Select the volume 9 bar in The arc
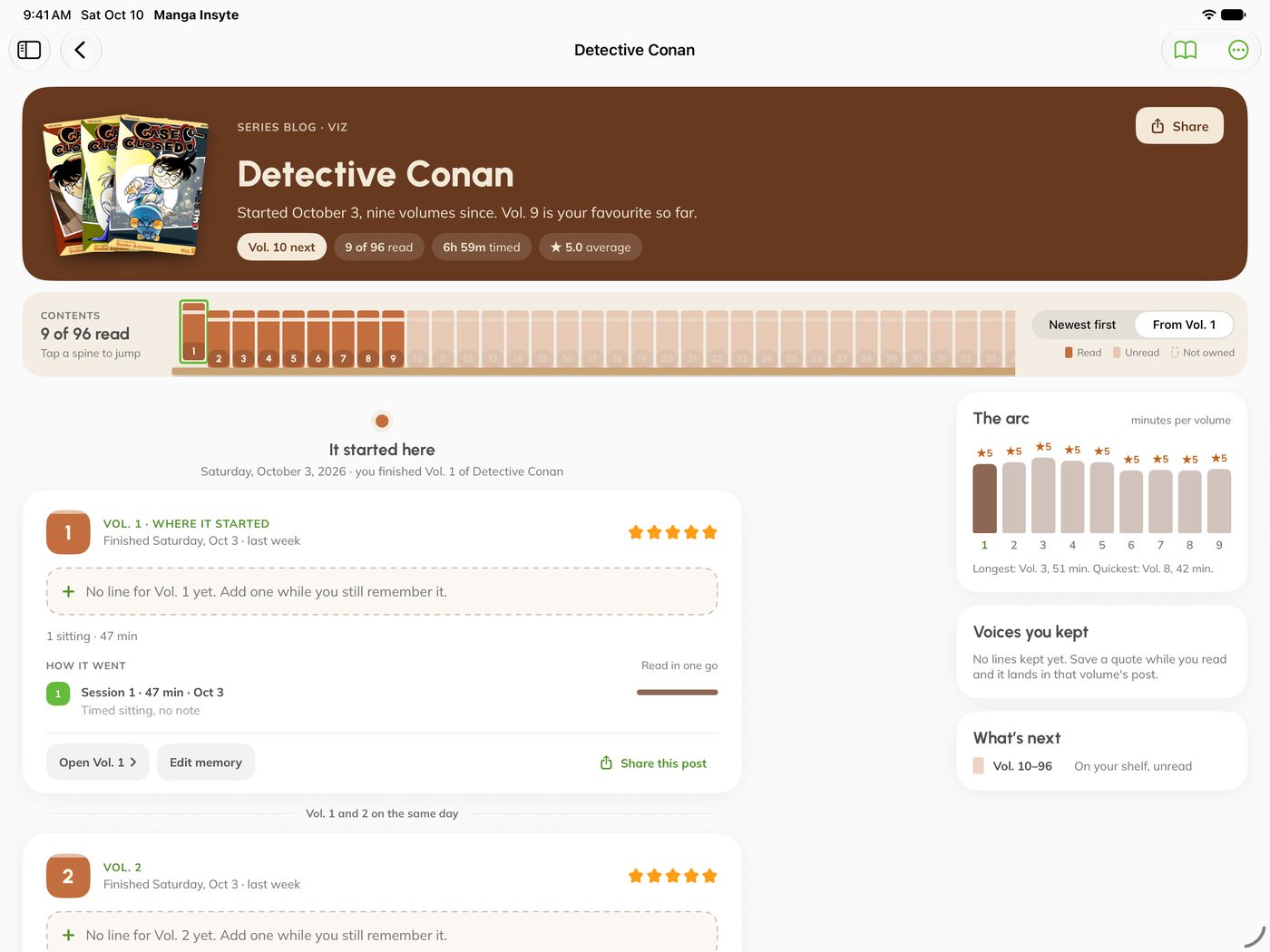Screen dimensions: 1270x952 tap(1219, 501)
